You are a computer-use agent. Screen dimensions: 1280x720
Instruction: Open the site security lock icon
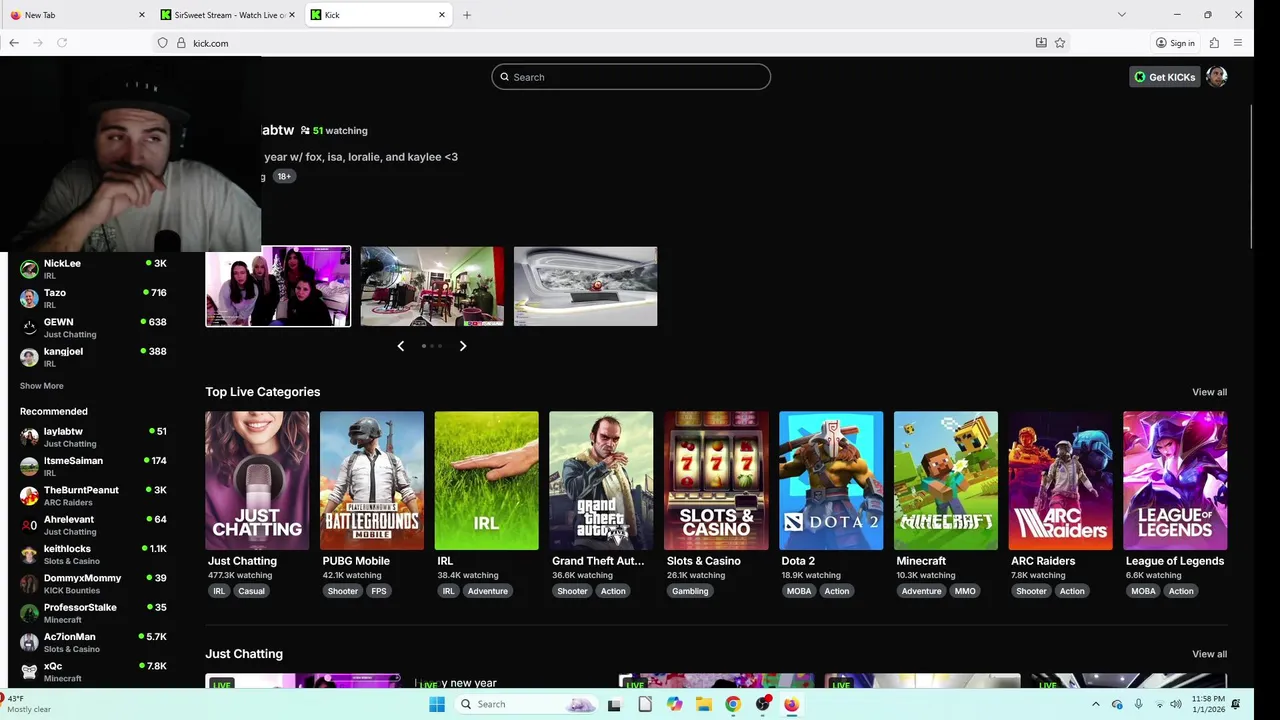pos(181,43)
